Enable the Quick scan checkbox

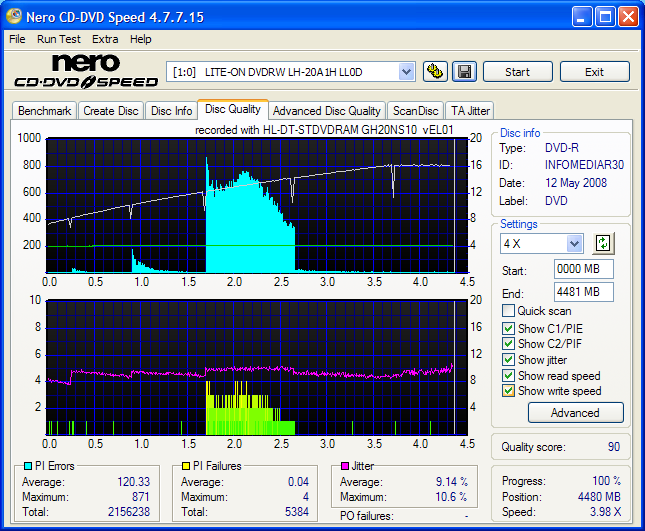509,311
